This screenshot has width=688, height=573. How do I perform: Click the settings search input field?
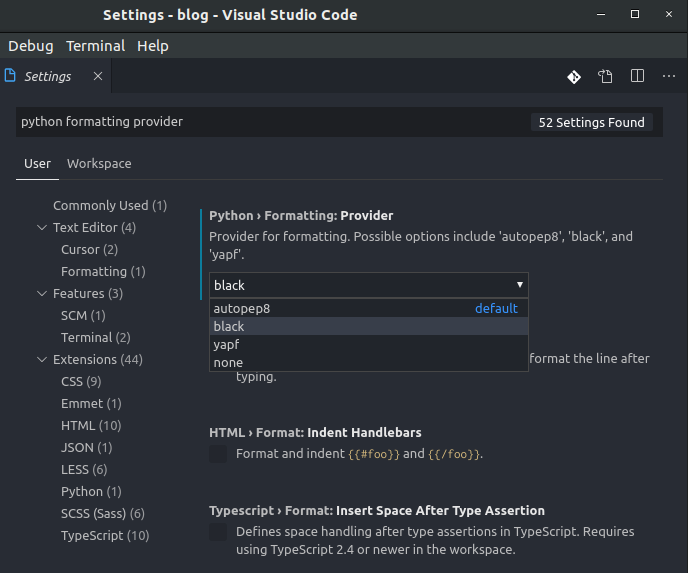tap(270, 122)
